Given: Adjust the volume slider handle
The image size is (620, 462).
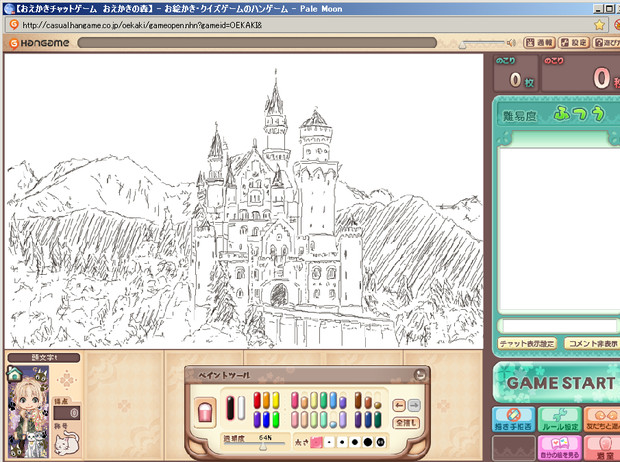Looking at the screenshot, I should click(462, 44).
